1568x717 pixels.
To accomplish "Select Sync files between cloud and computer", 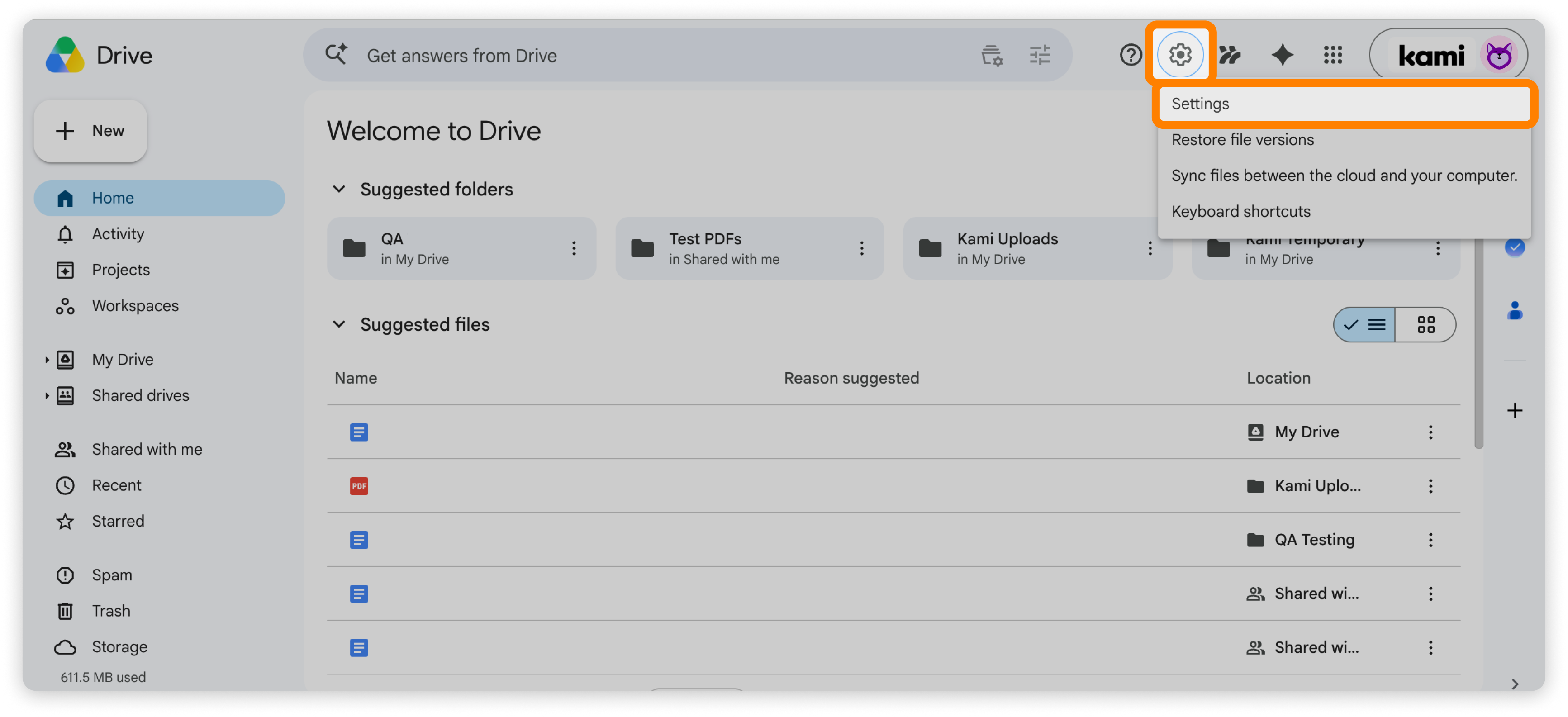I will [1344, 176].
